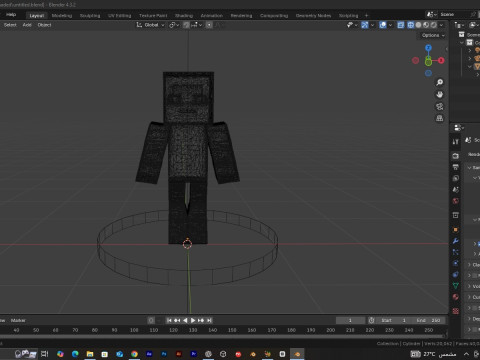Open the Outliner editor type dropdown

(460, 25)
